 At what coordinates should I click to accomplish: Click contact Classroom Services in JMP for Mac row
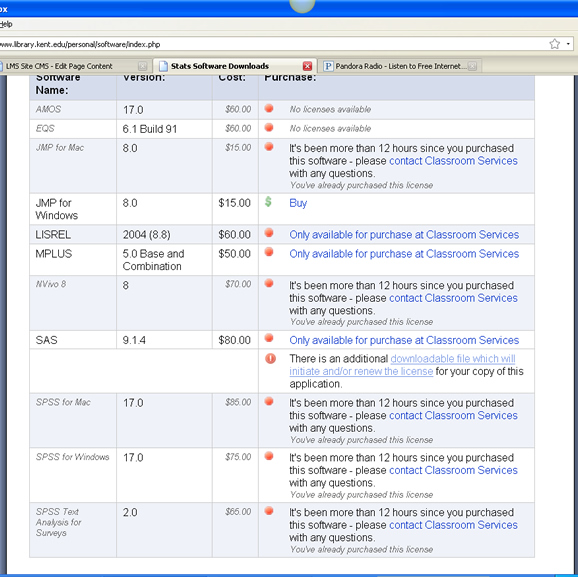point(453,161)
